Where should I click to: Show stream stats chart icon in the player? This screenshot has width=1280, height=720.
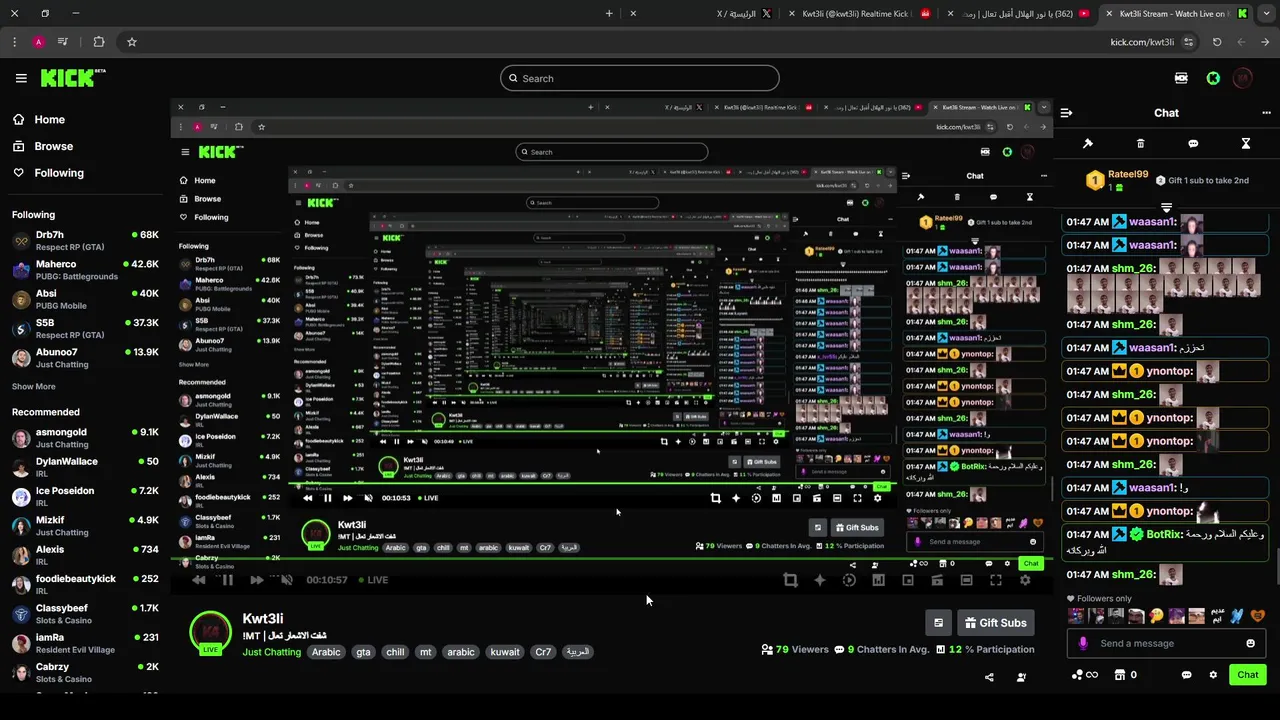click(x=878, y=580)
